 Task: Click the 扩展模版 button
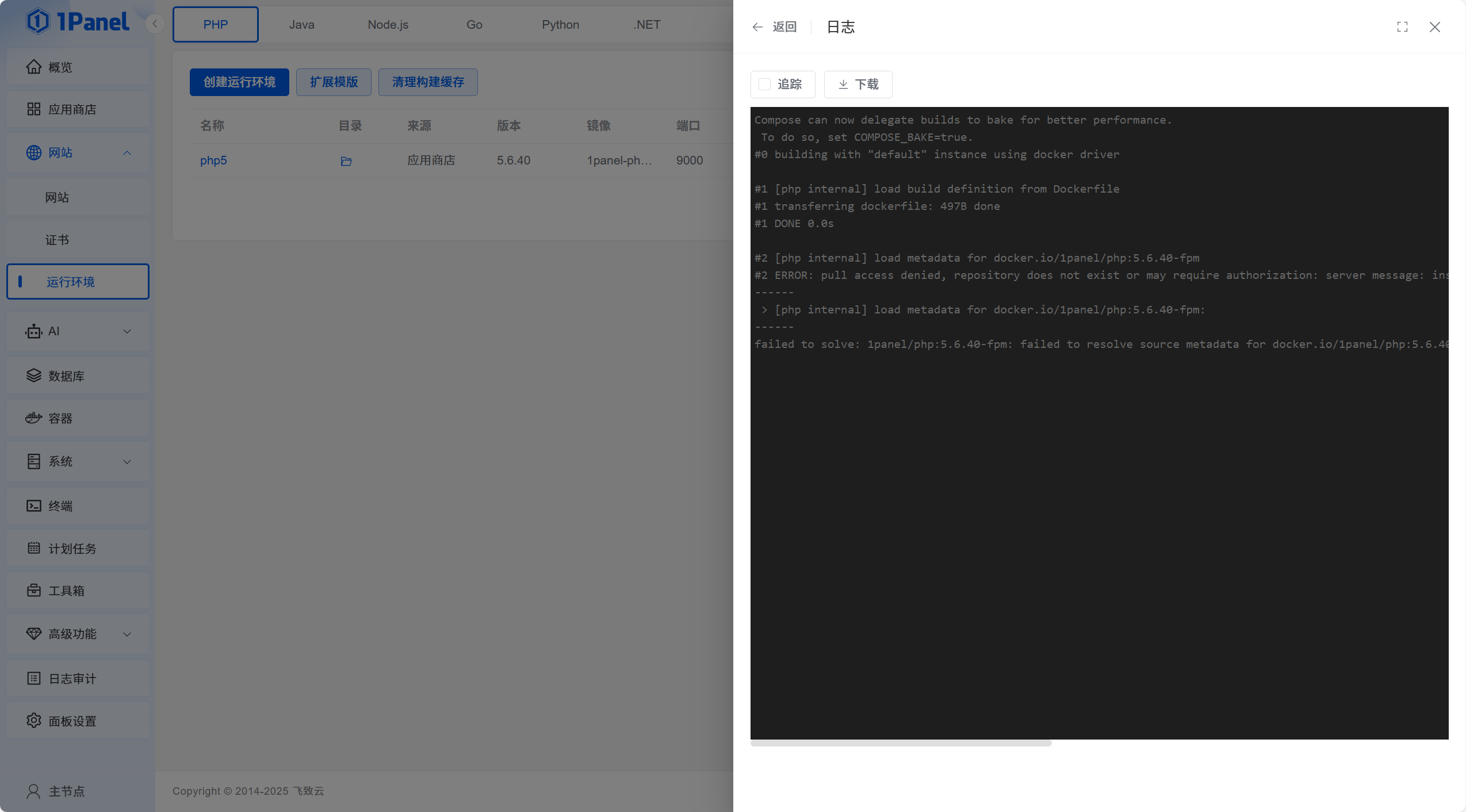pos(334,82)
